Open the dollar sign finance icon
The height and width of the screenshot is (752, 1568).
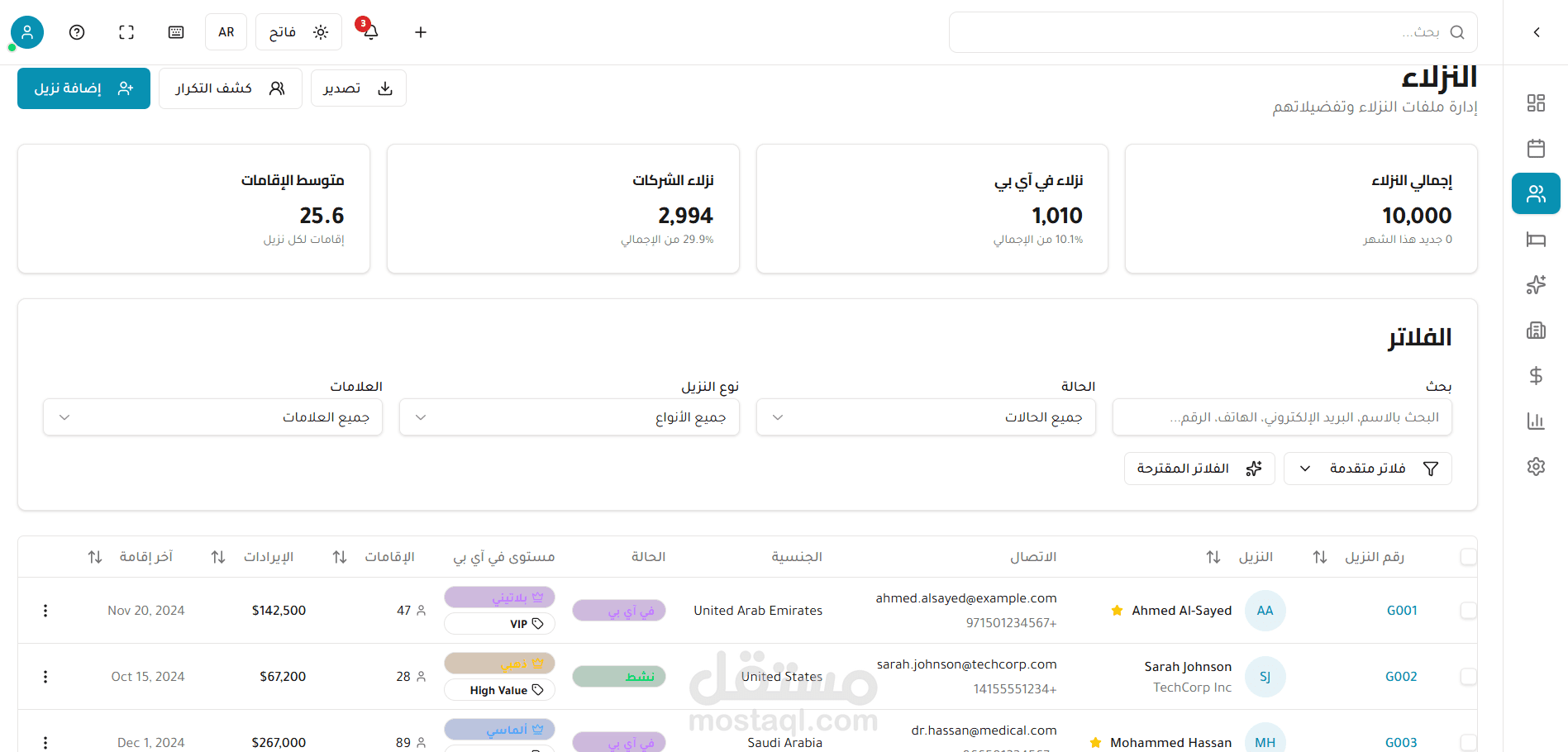(1536, 376)
